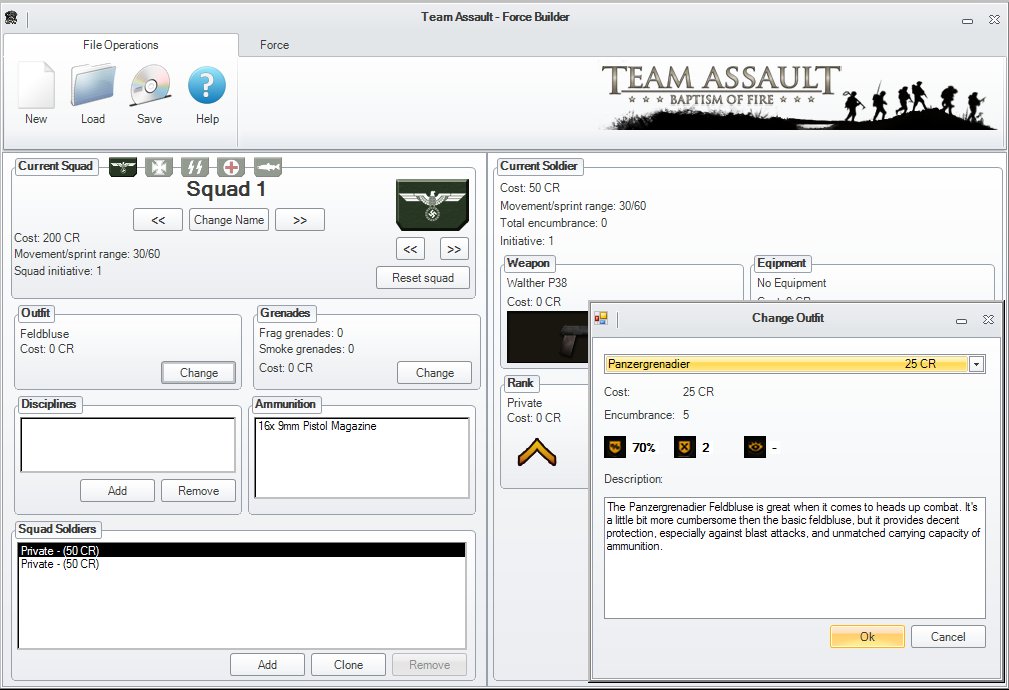Select the SS runes squad icon
Image resolution: width=1009 pixels, height=690 pixels.
point(194,167)
